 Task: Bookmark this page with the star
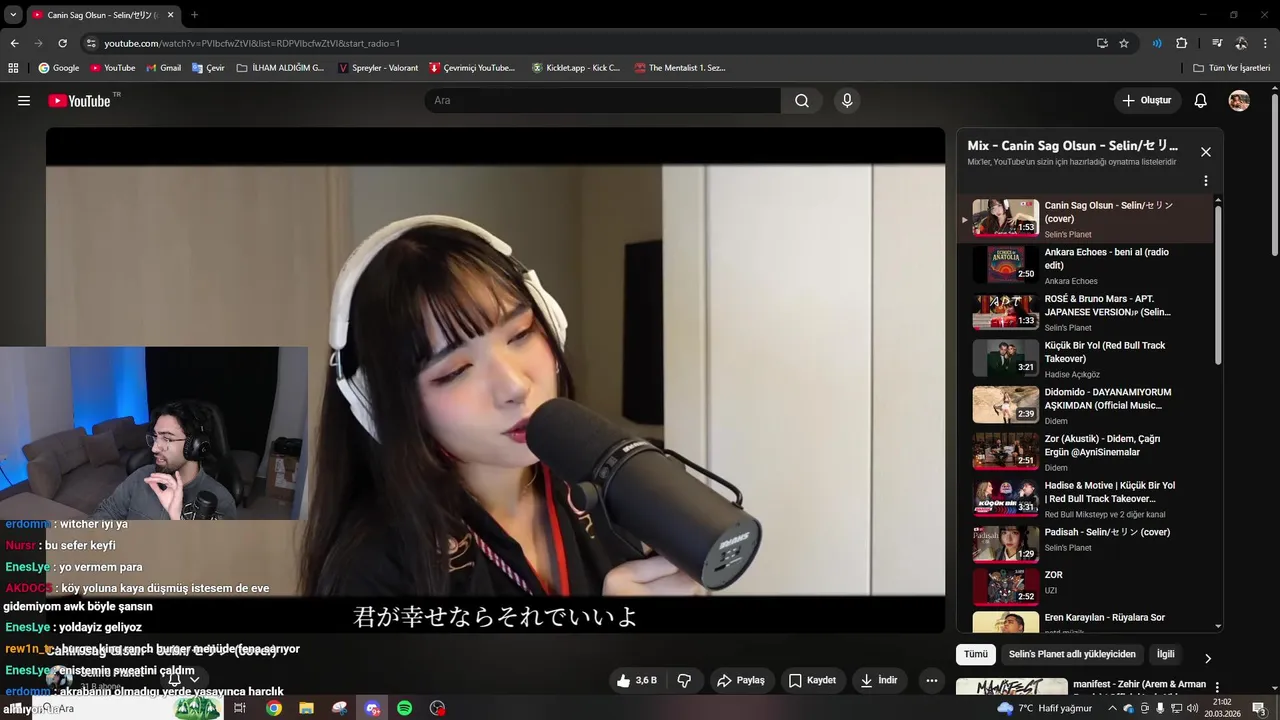tap(1124, 43)
